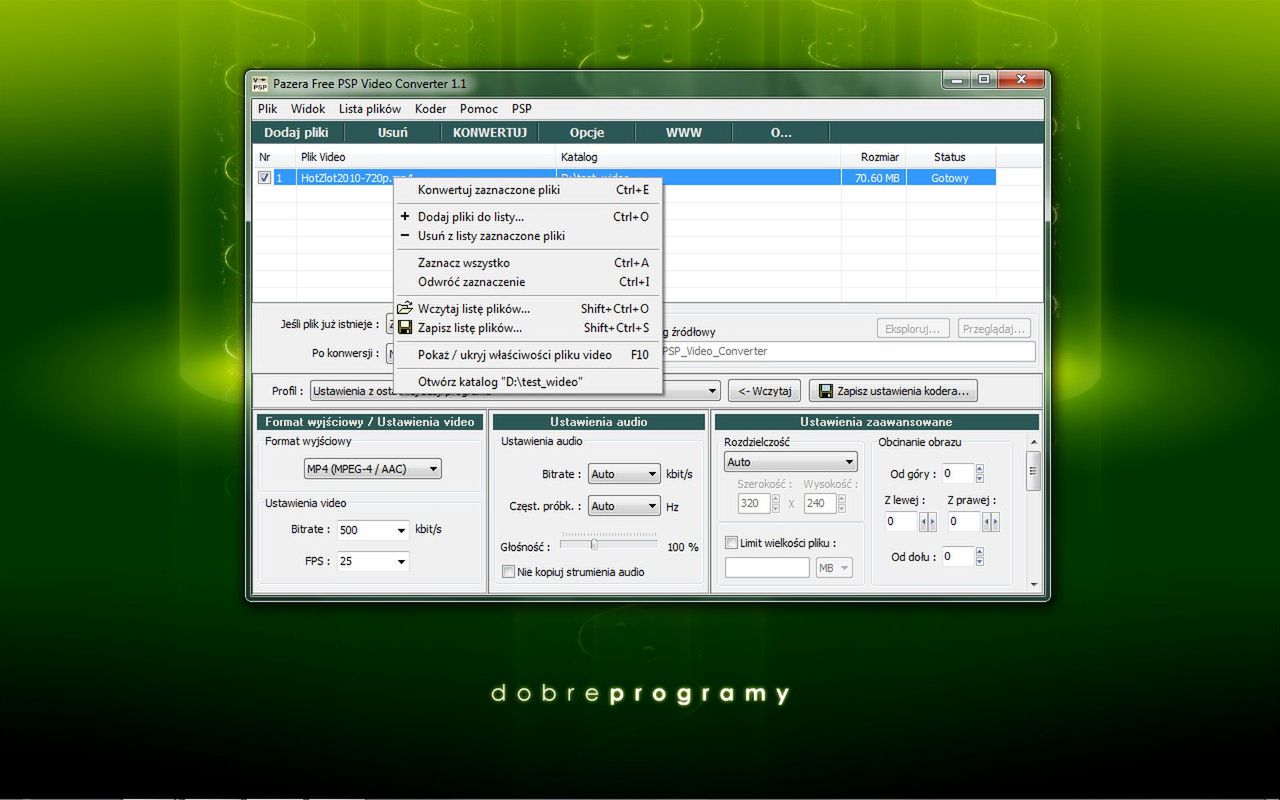Choose Otwórz katalog D:\test_wideo entry

point(527,382)
